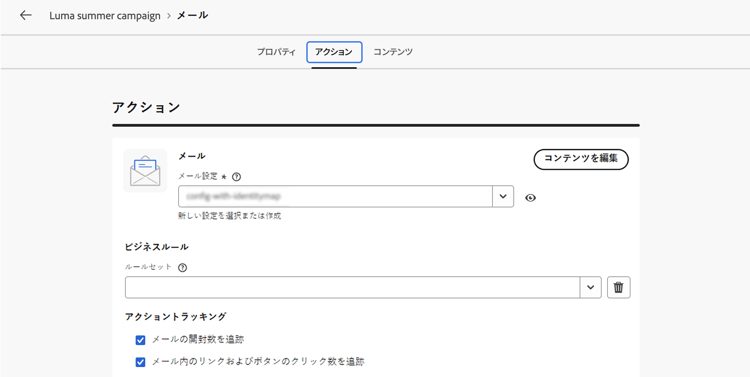Image resolution: width=750 pixels, height=377 pixels.
Task: Show help for ルールセット
Action: tap(182, 268)
